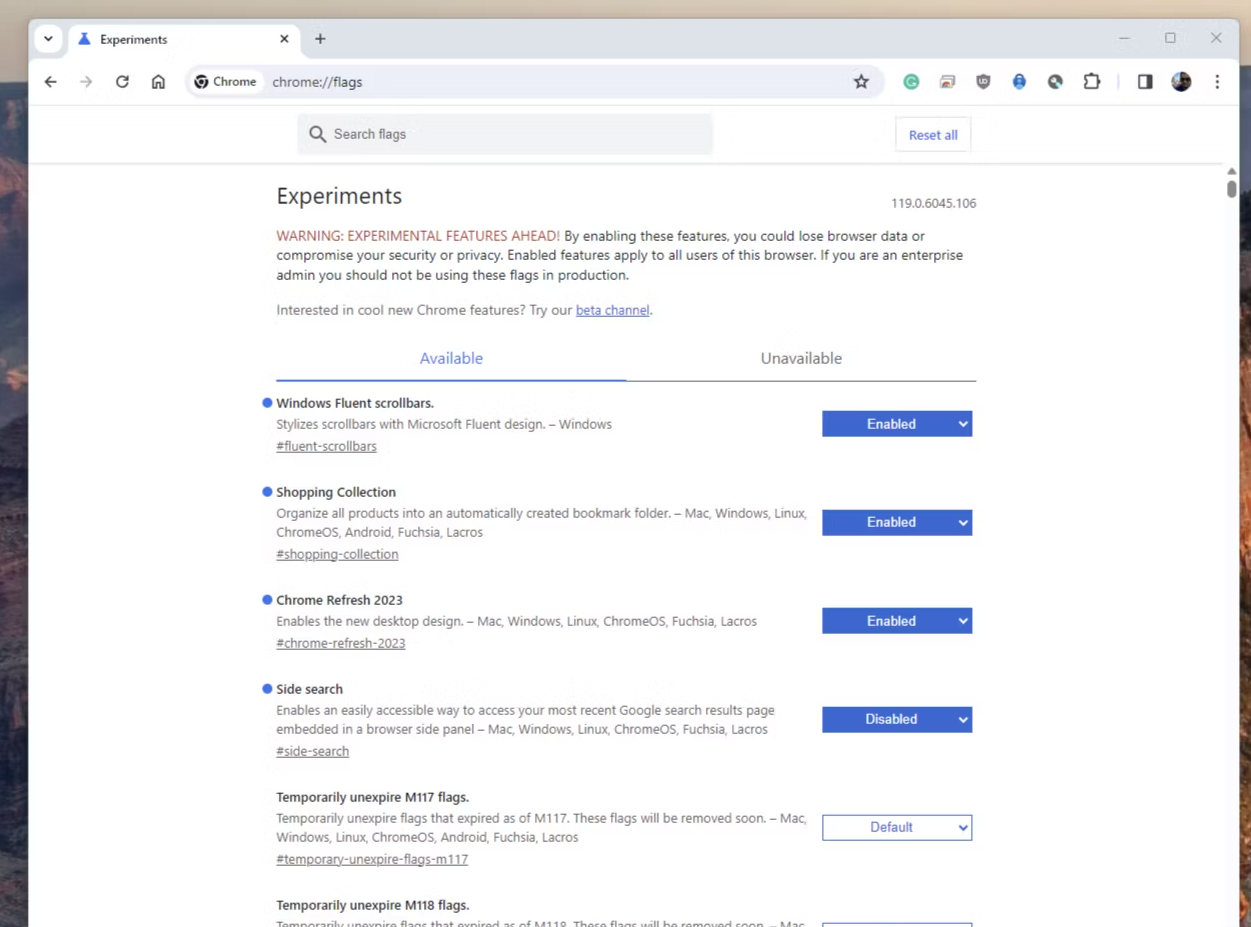Bookmark this page with the star icon
The height and width of the screenshot is (927, 1251).
click(861, 82)
